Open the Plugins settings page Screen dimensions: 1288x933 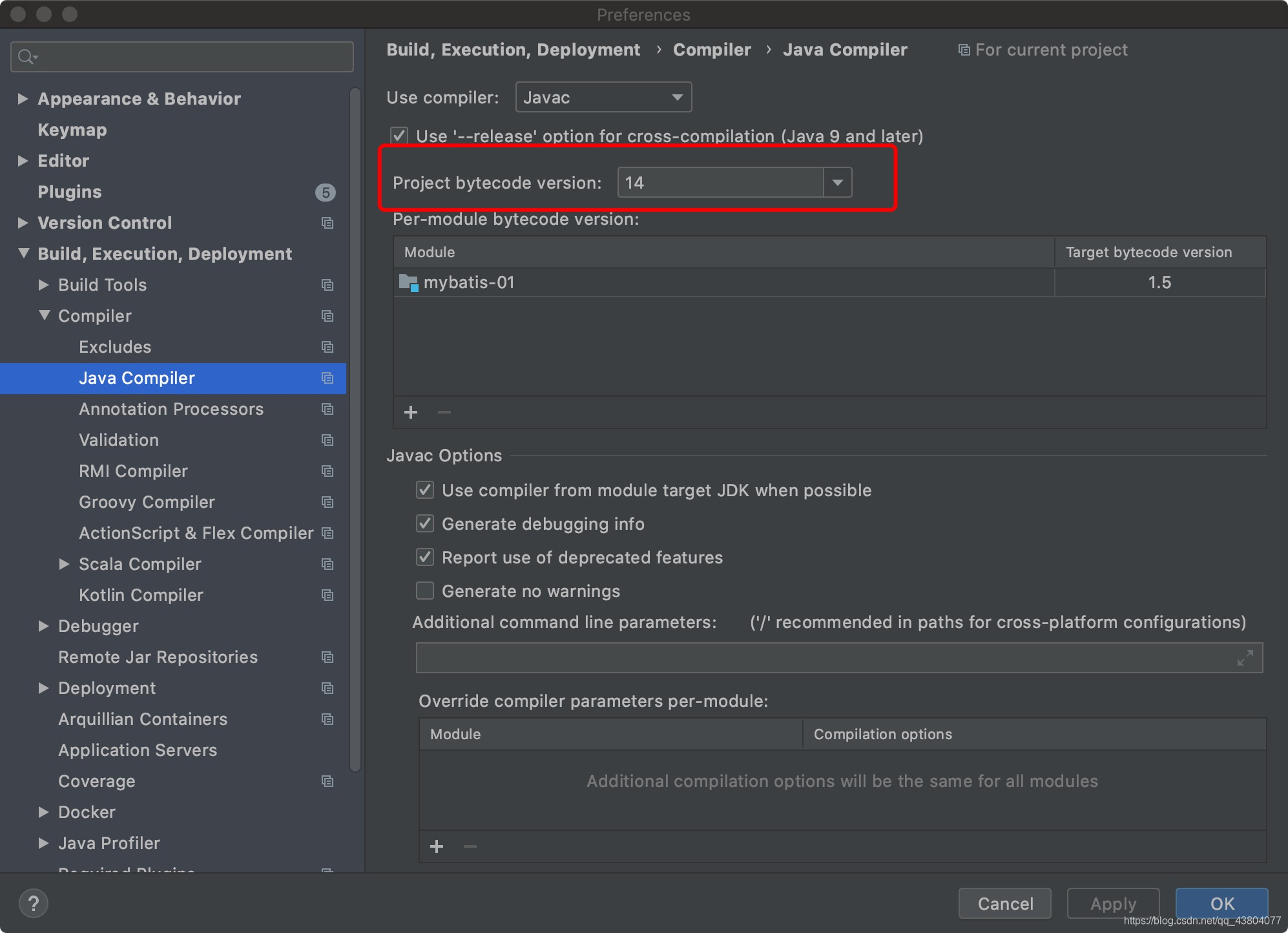point(70,192)
